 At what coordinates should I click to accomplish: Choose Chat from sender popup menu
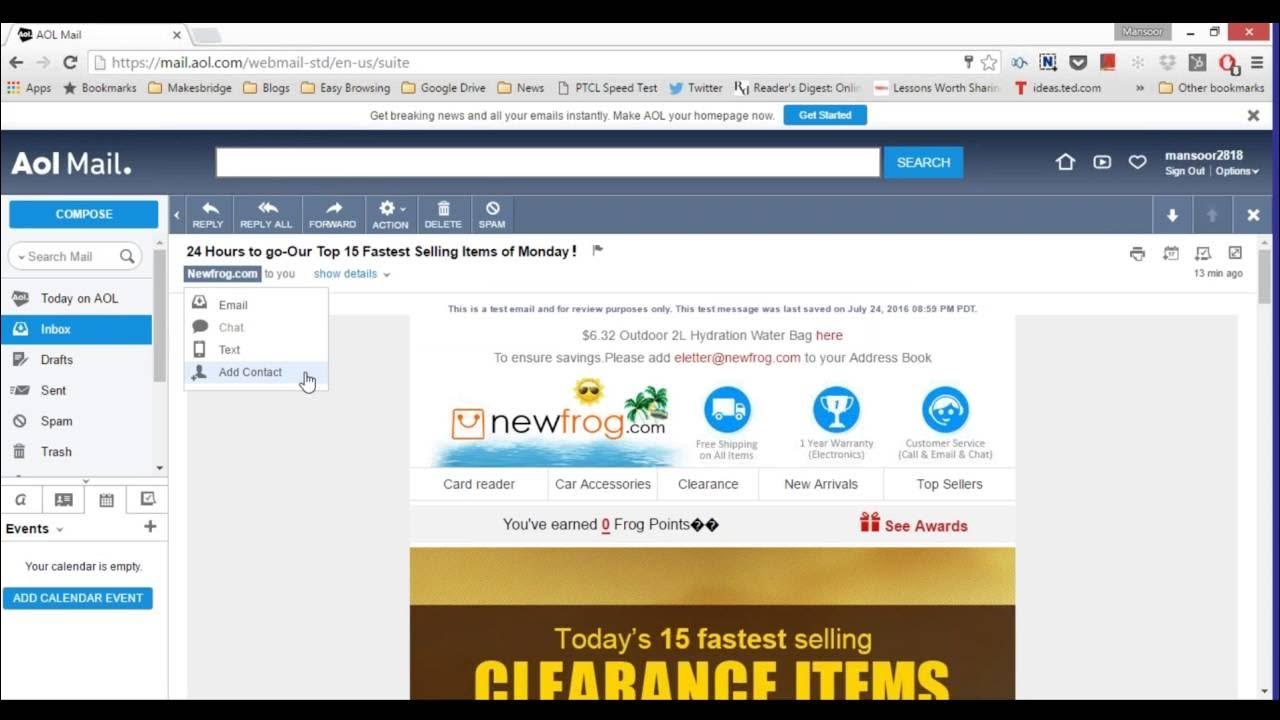[256, 327]
